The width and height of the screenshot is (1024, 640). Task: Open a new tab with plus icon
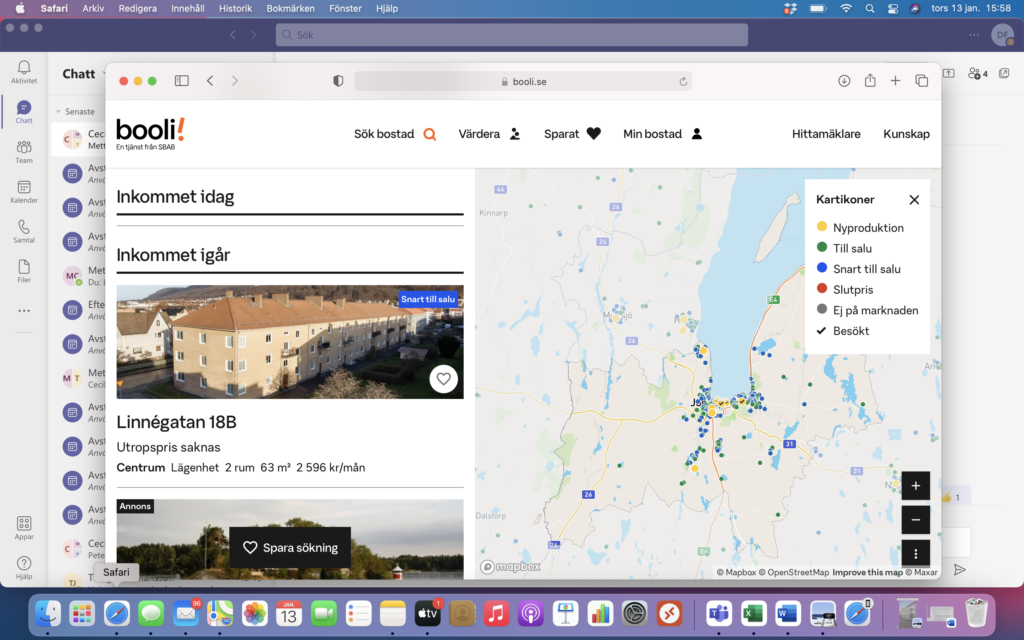click(895, 81)
